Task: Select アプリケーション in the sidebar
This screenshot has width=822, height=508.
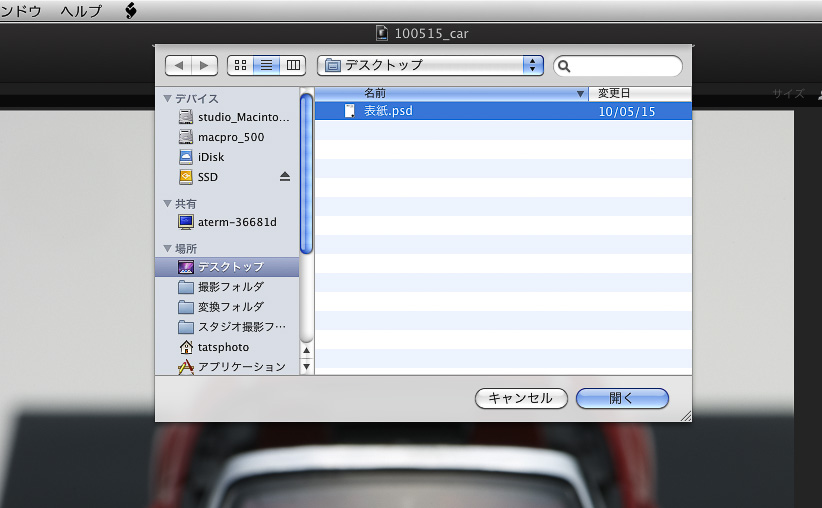Action: (x=240, y=367)
